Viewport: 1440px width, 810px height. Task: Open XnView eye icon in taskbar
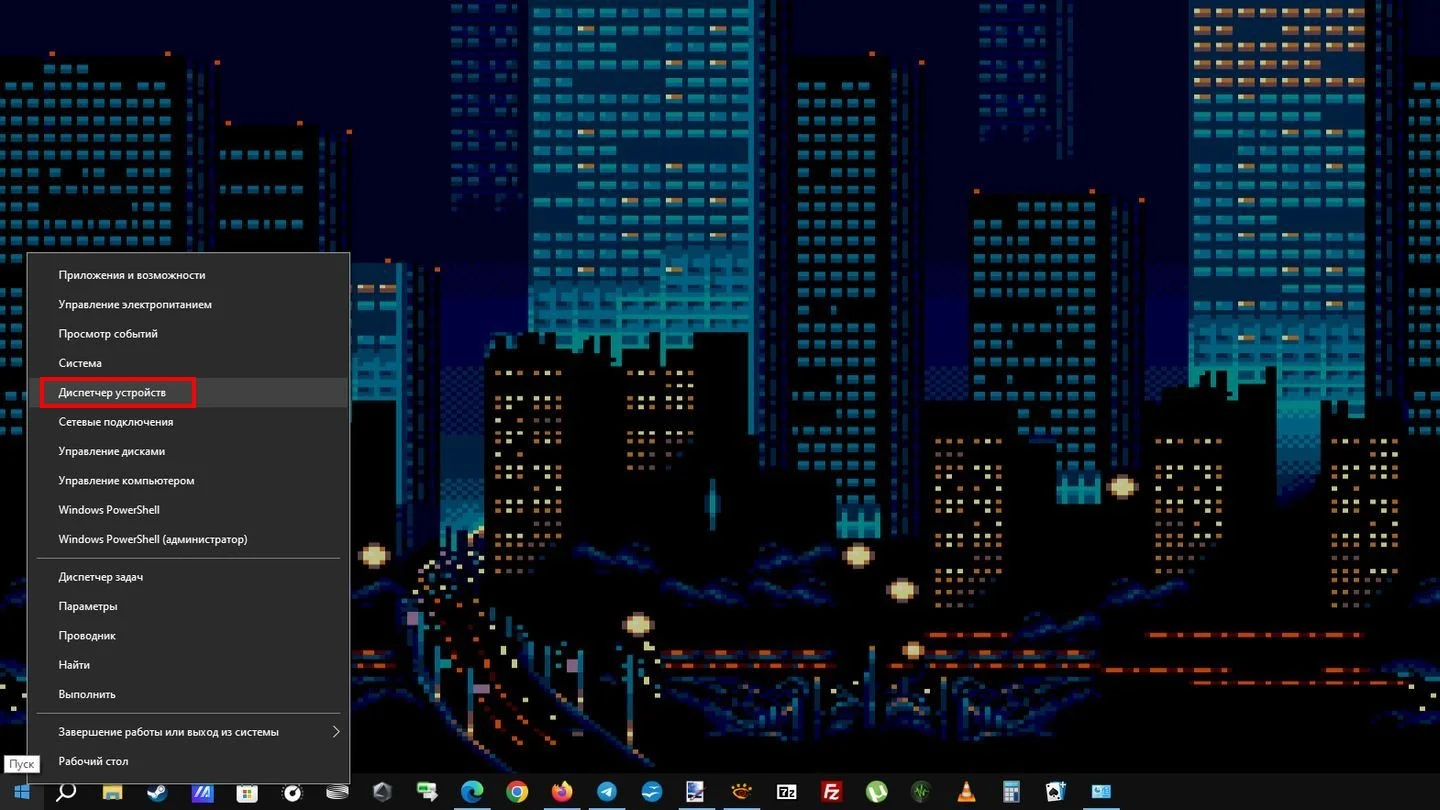tap(742, 792)
